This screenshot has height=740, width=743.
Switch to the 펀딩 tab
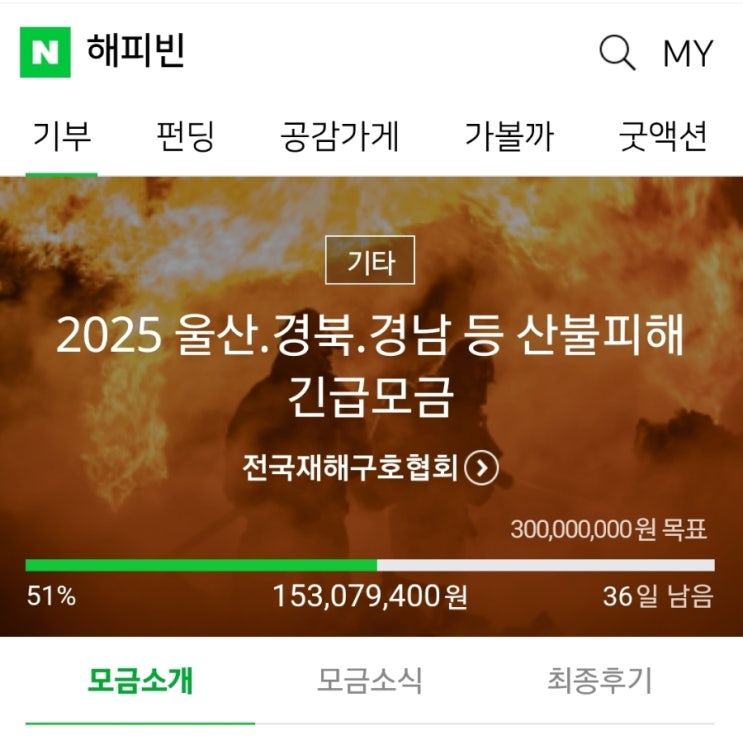click(x=185, y=136)
